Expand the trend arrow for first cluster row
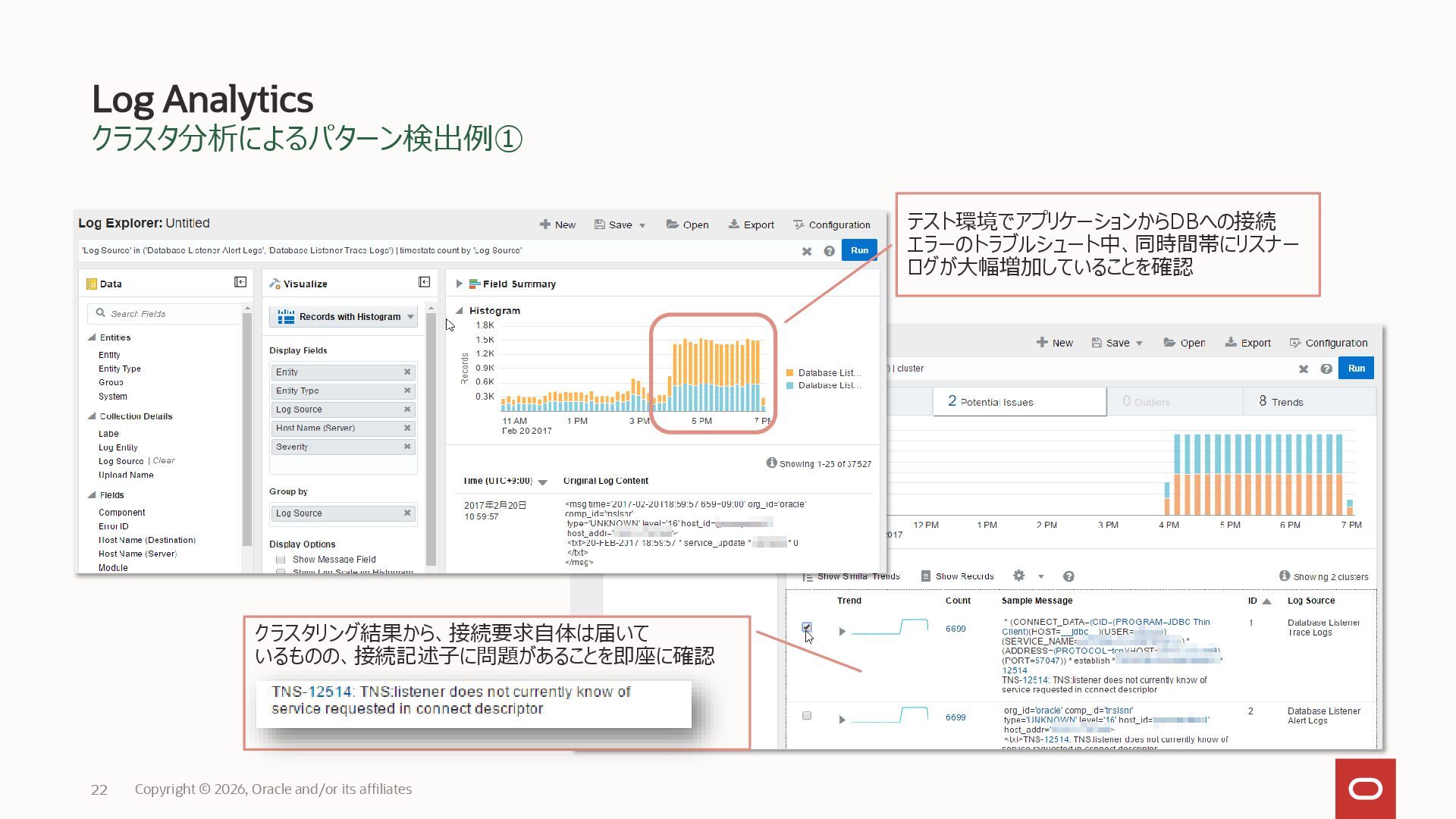1456x819 pixels. 842,632
